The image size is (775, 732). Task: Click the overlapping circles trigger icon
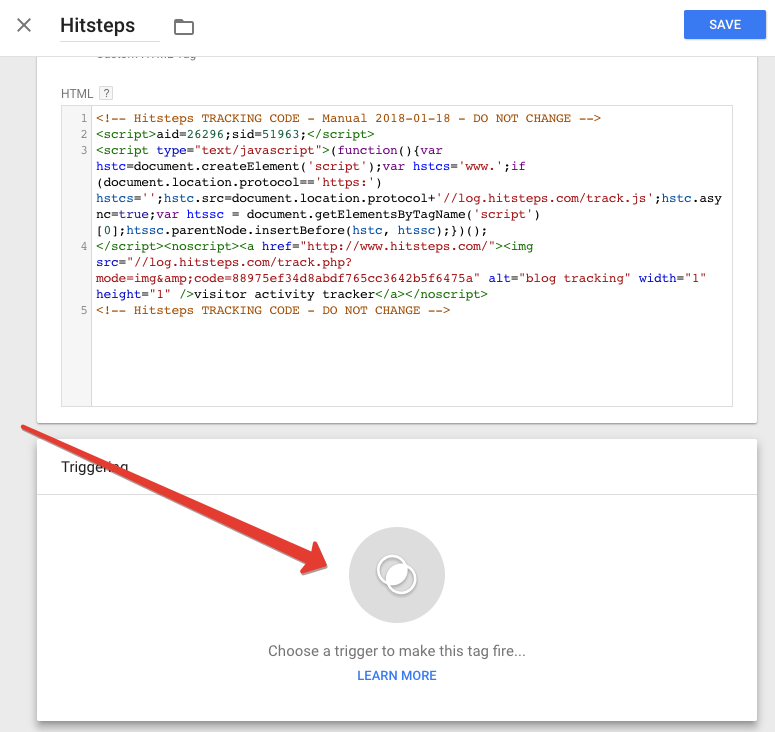pos(397,574)
